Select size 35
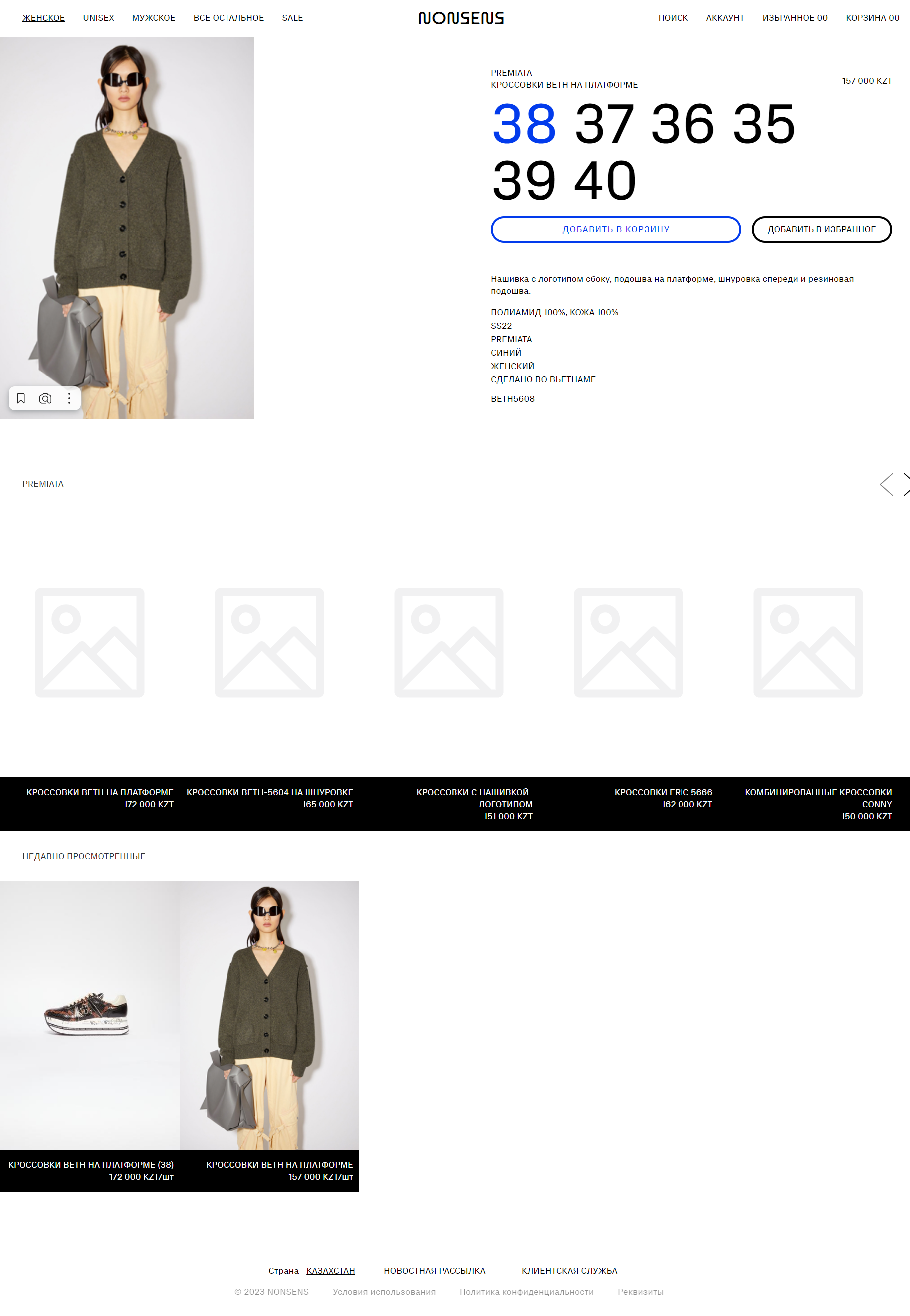 (764, 124)
